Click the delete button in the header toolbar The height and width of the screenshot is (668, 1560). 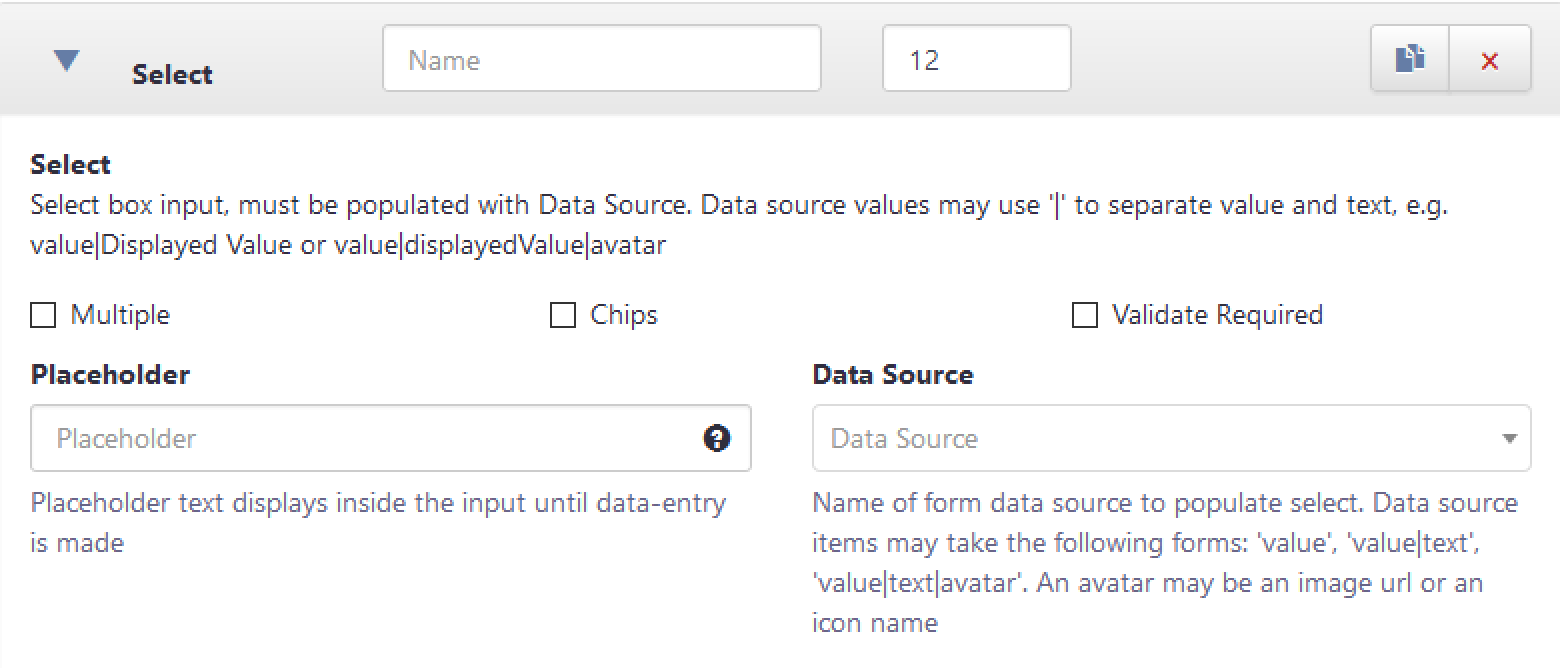tap(1490, 60)
